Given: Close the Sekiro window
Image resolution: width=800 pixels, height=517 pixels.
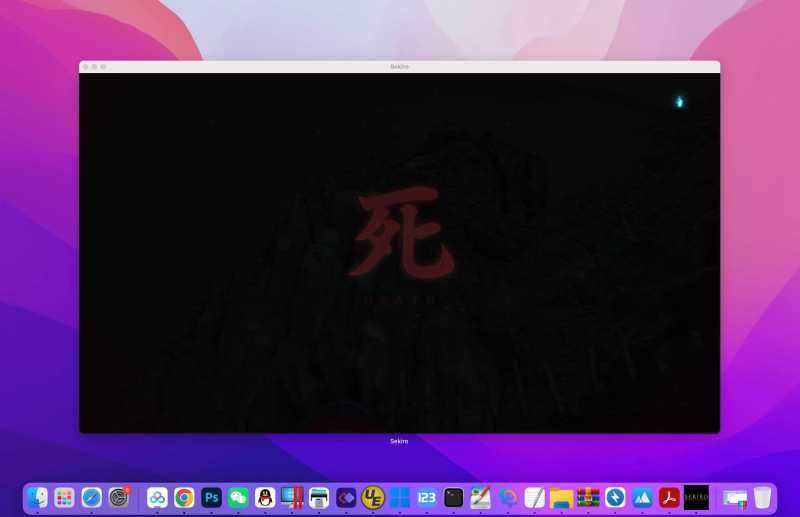Looking at the screenshot, I should pos(85,67).
